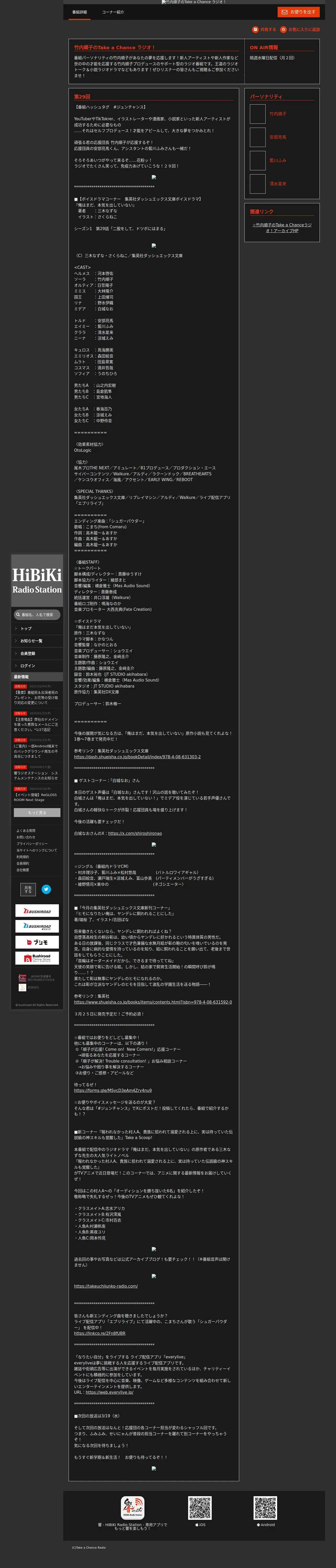Open 竹内順子 personality thumbnail
The width and height of the screenshot is (336, 1568).
(x=257, y=114)
